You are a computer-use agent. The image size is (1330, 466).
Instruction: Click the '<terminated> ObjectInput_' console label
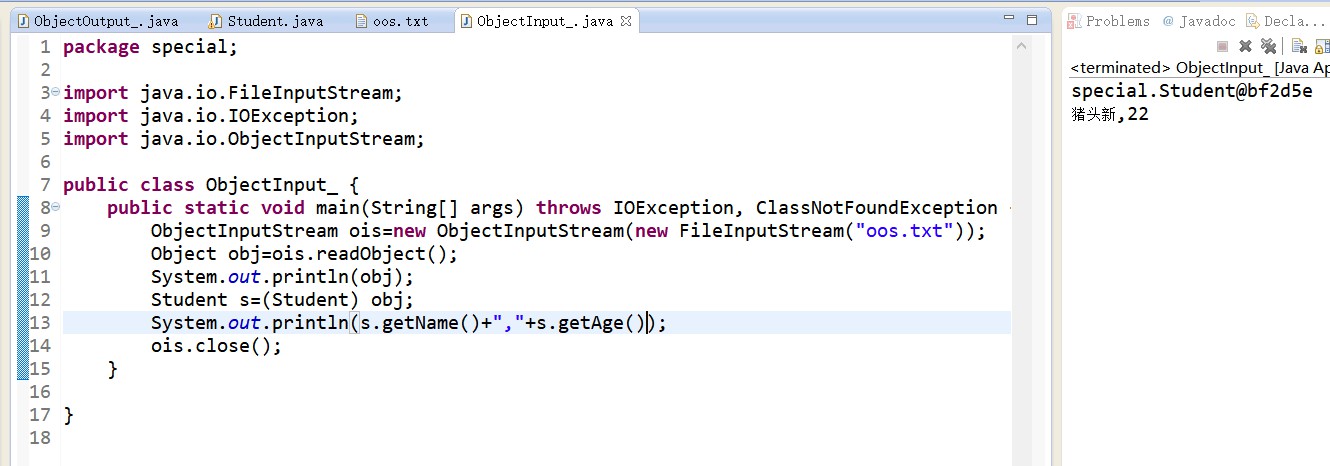pos(1169,68)
